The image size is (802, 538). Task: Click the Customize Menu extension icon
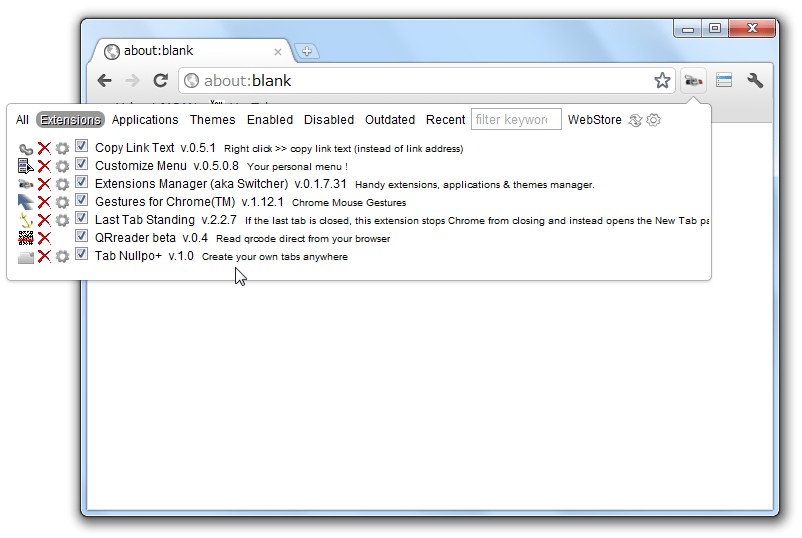26,166
